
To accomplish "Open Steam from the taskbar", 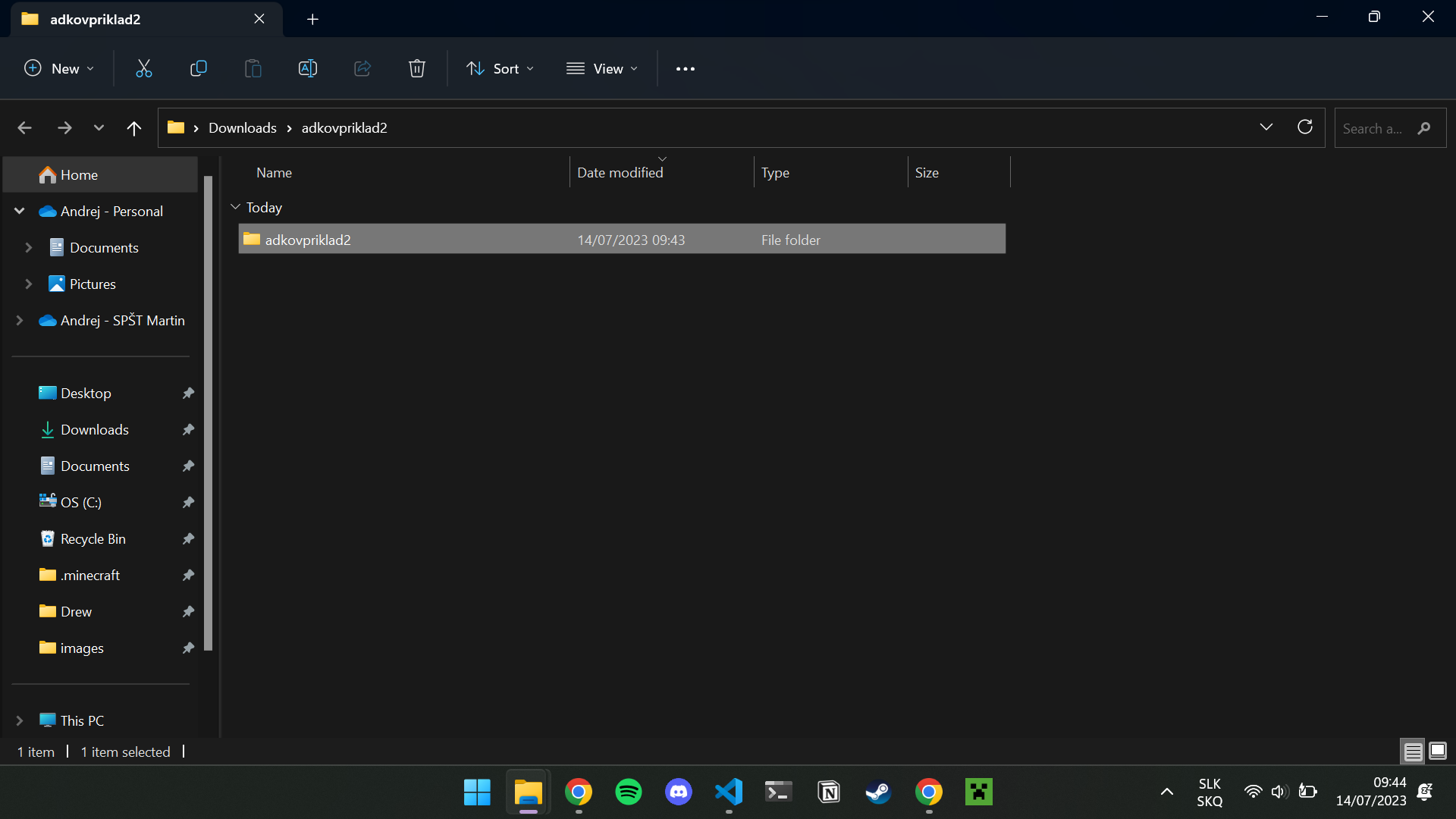I will click(879, 792).
